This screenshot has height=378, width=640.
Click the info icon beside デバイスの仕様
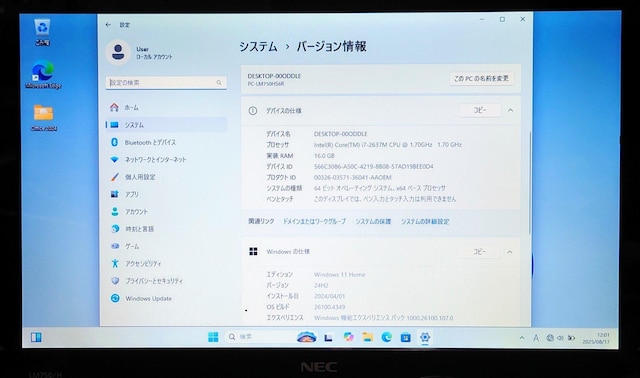click(253, 111)
